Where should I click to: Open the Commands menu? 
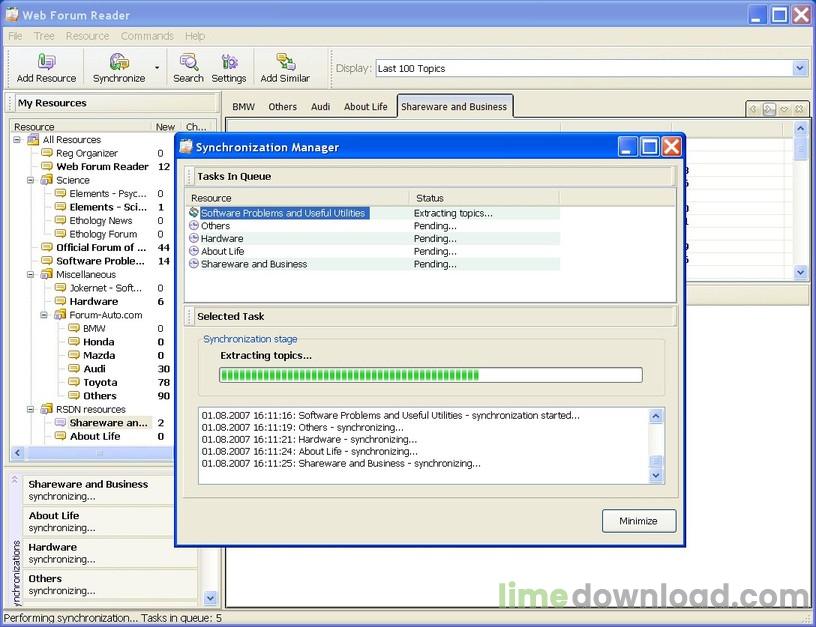point(147,36)
